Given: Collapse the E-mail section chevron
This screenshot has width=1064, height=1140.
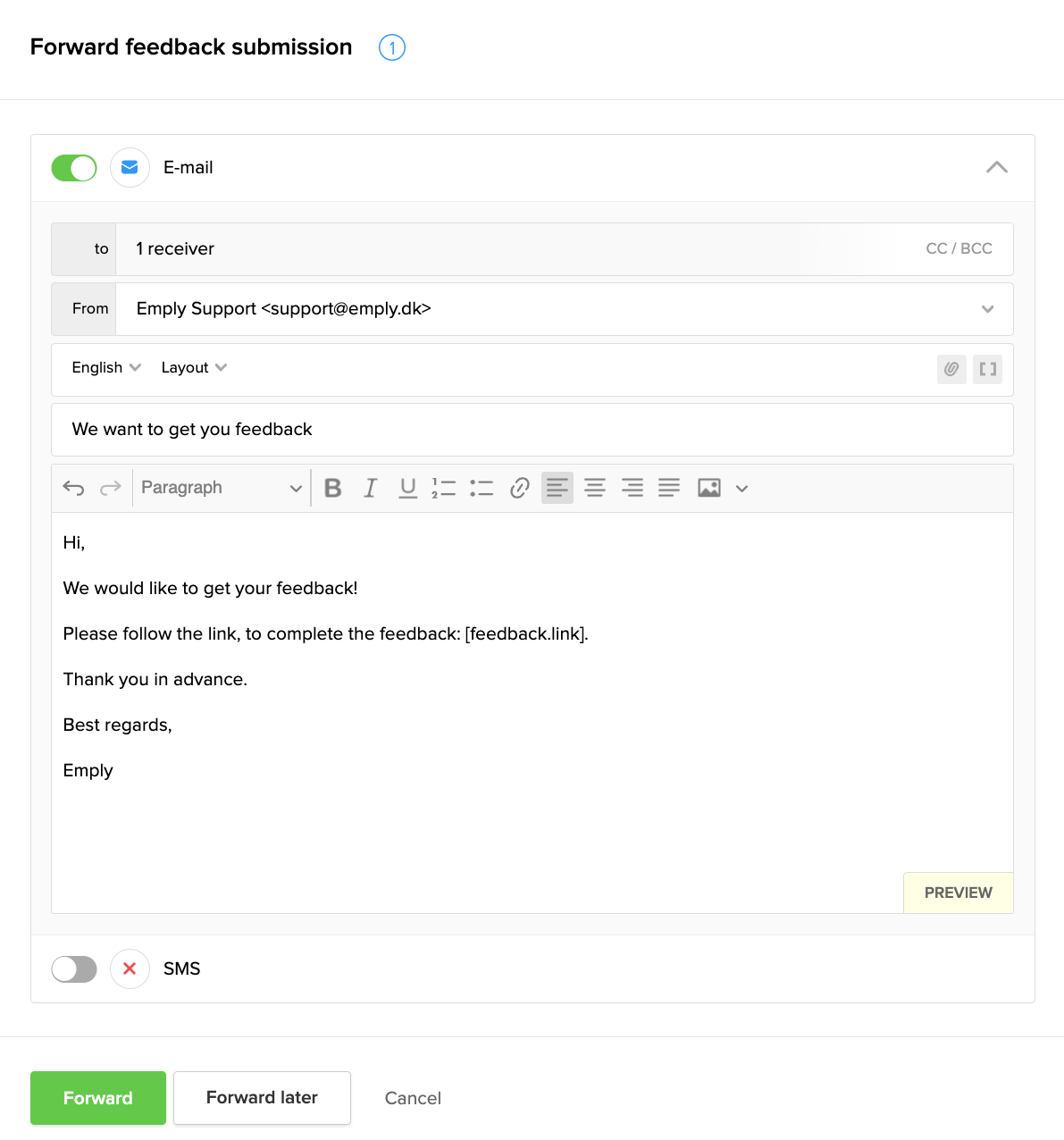Looking at the screenshot, I should click(996, 168).
